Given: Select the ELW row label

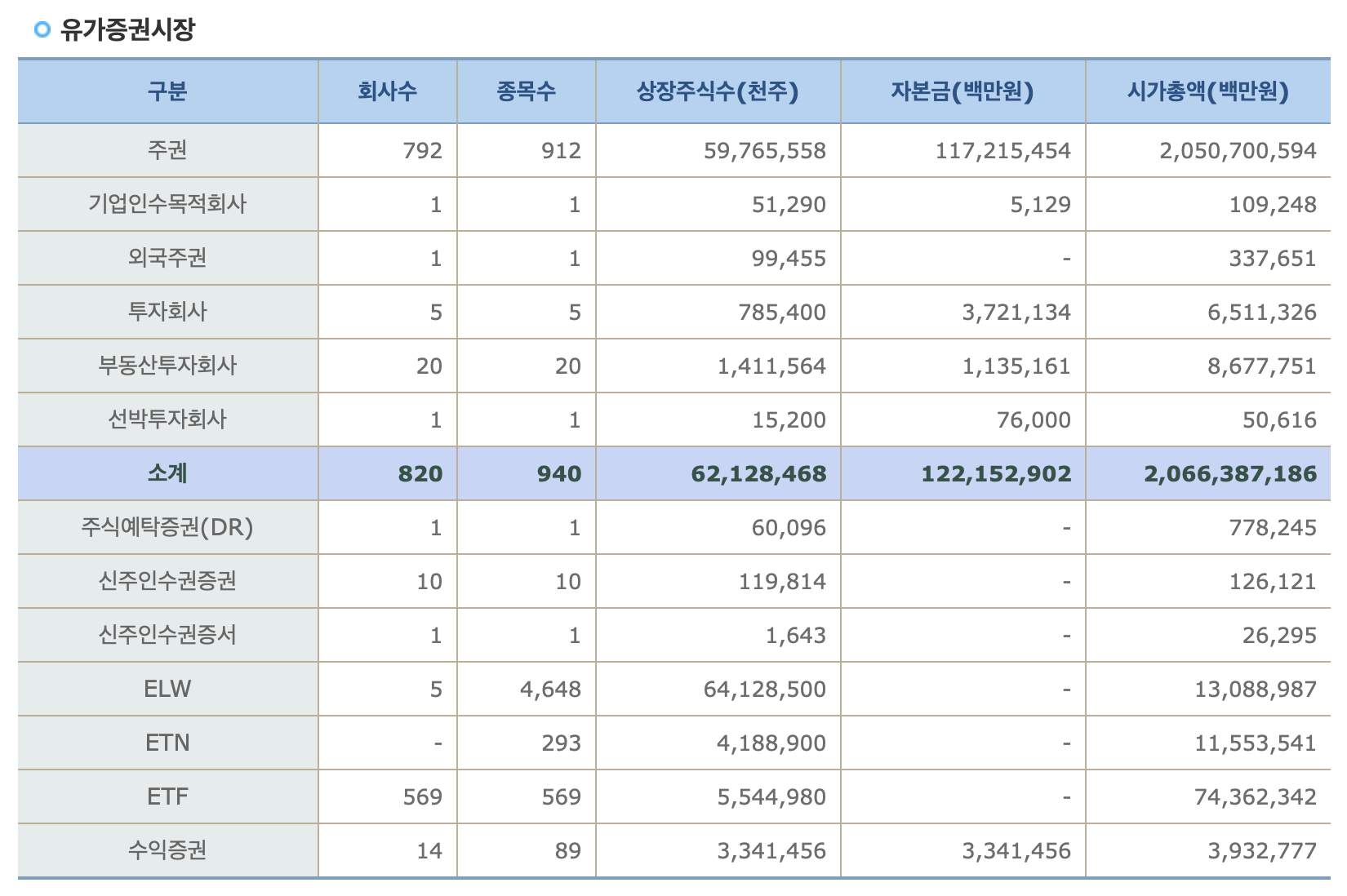Looking at the screenshot, I should pos(167,689).
